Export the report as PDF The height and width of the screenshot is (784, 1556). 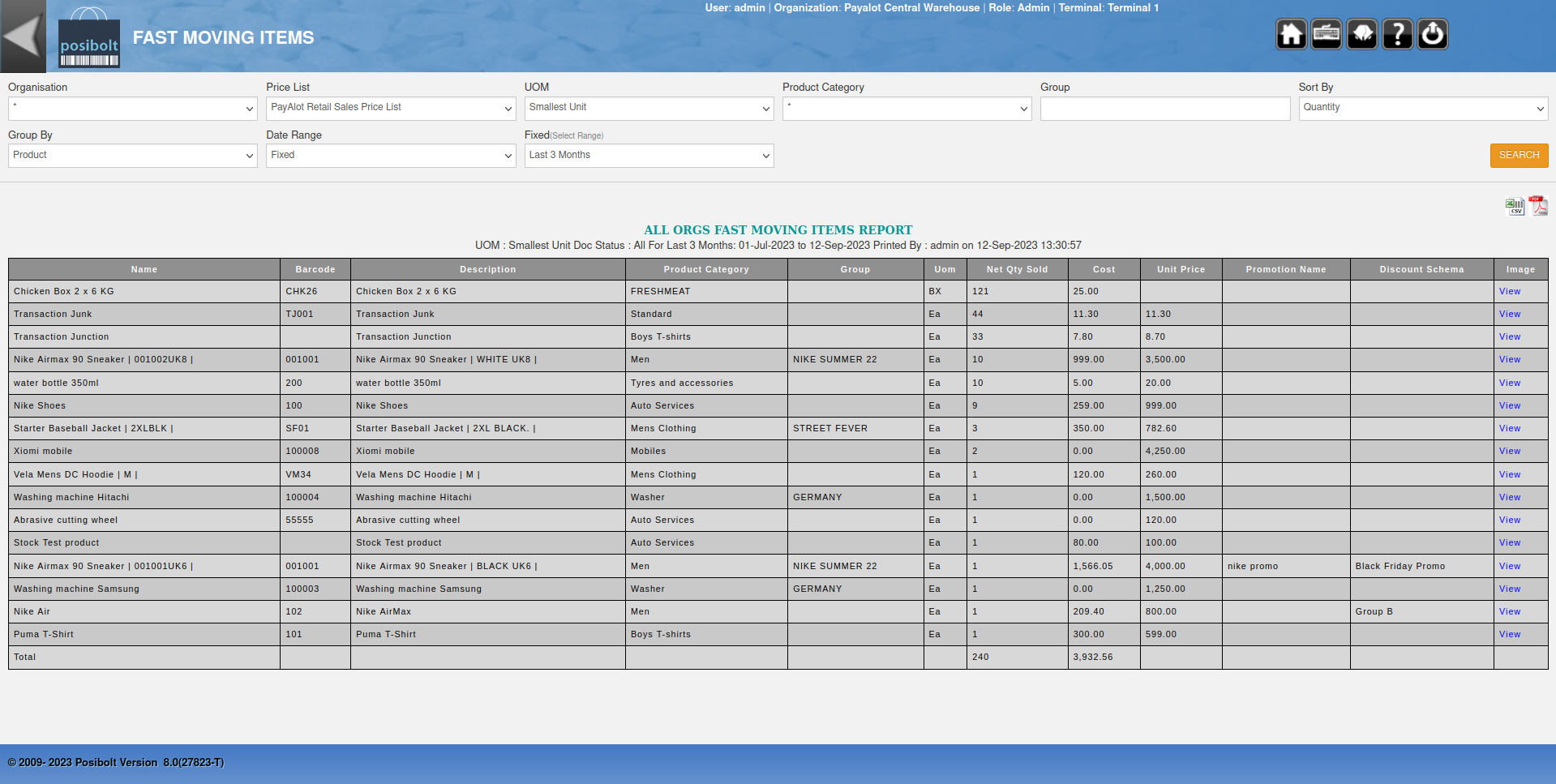click(x=1538, y=206)
